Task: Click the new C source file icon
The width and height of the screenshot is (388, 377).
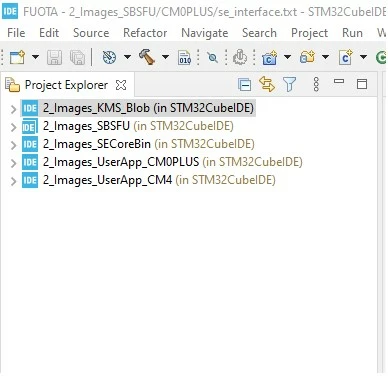Action: click(345, 57)
